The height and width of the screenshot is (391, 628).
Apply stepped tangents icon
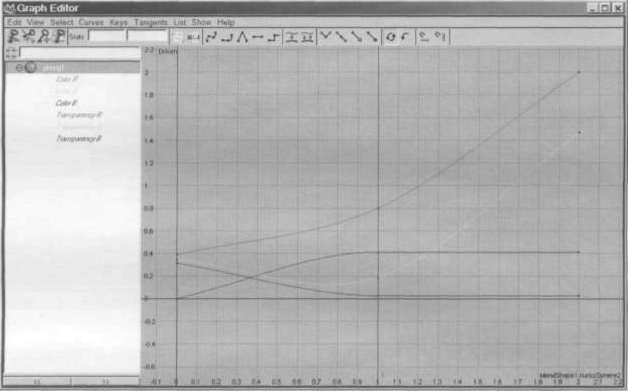click(274, 37)
